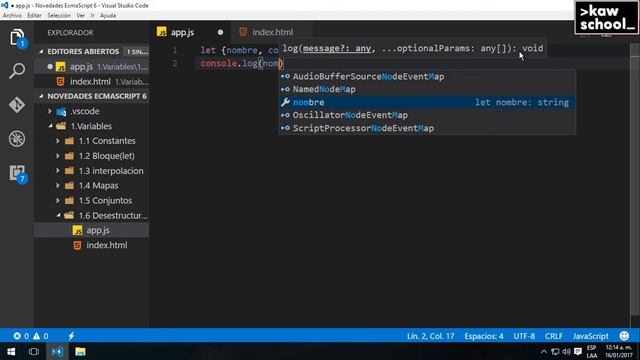Open the Editar menu

pyautogui.click(x=34, y=16)
